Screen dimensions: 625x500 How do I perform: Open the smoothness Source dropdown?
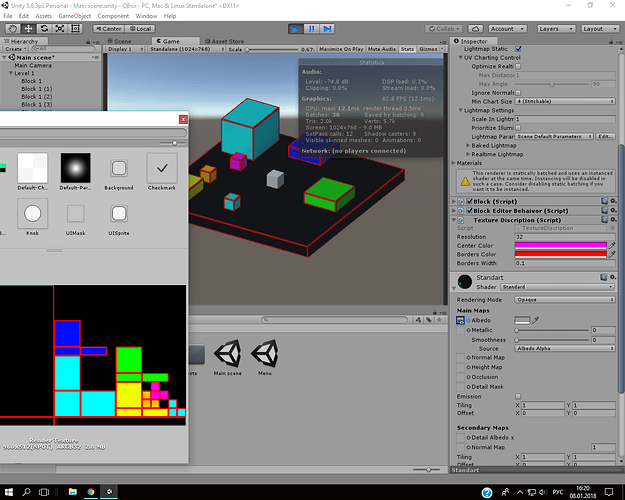(x=565, y=348)
